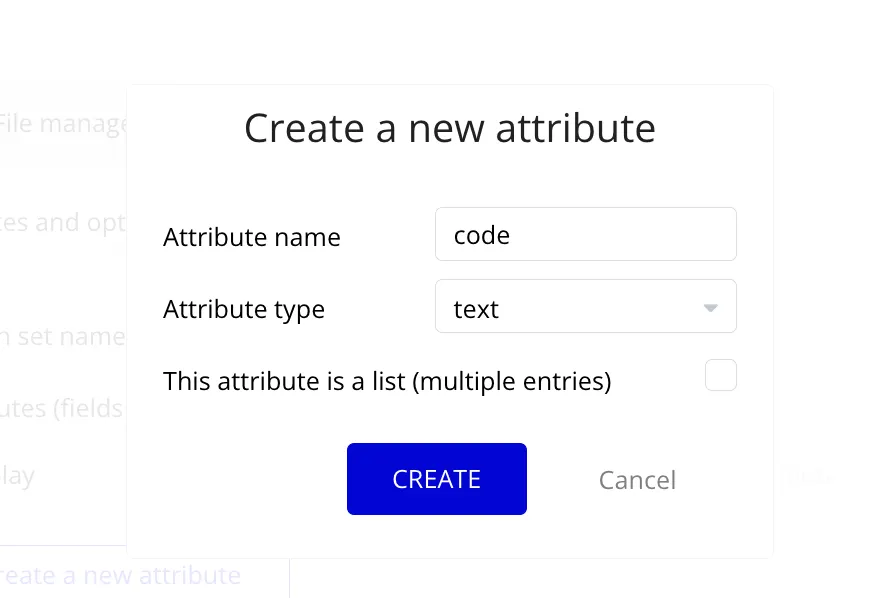Place cursor on the word 'code'

pos(482,235)
